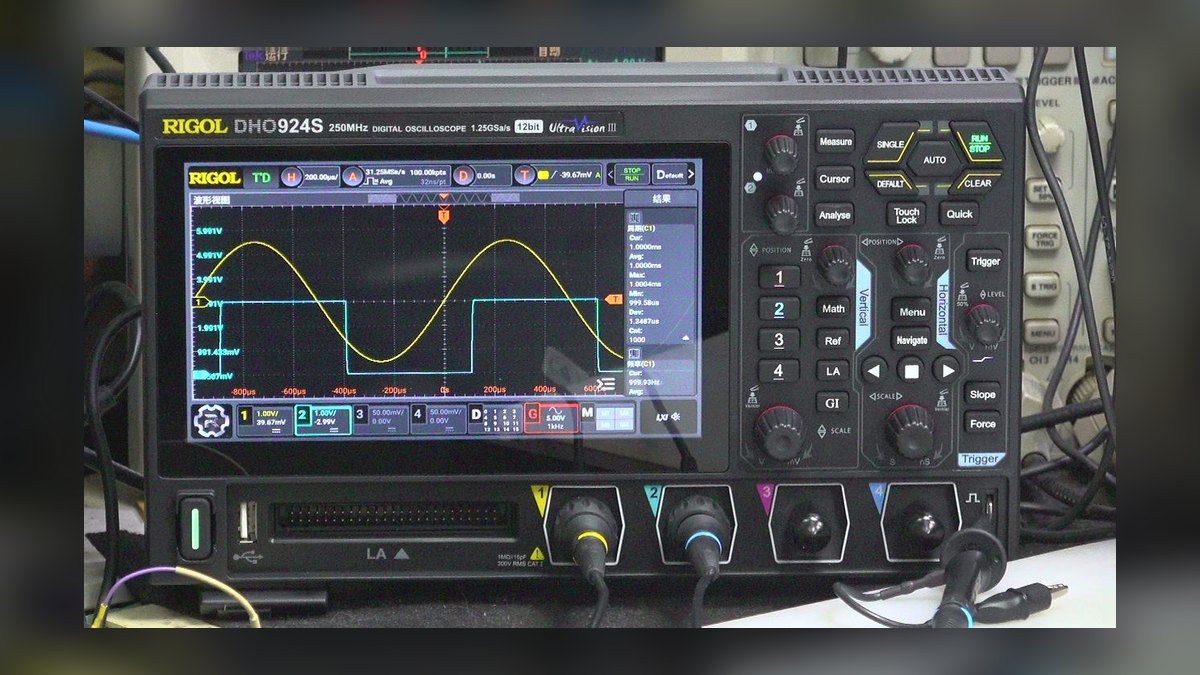The width and height of the screenshot is (1200, 675).
Task: Click the Ref key
Action: coord(833,340)
